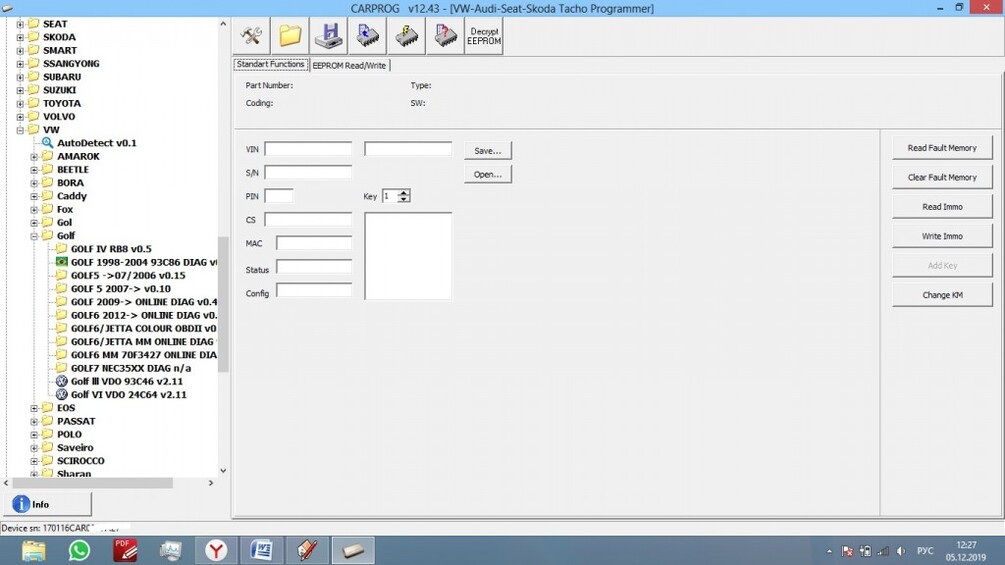Viewport: 1005px width, 565px height.
Task: Select GOLF6/JETTA COLOUR OBDII item
Action: pos(144,329)
